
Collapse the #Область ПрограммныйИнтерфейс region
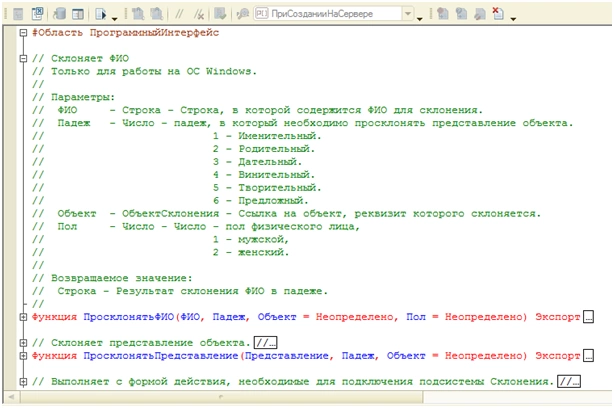[23, 32]
